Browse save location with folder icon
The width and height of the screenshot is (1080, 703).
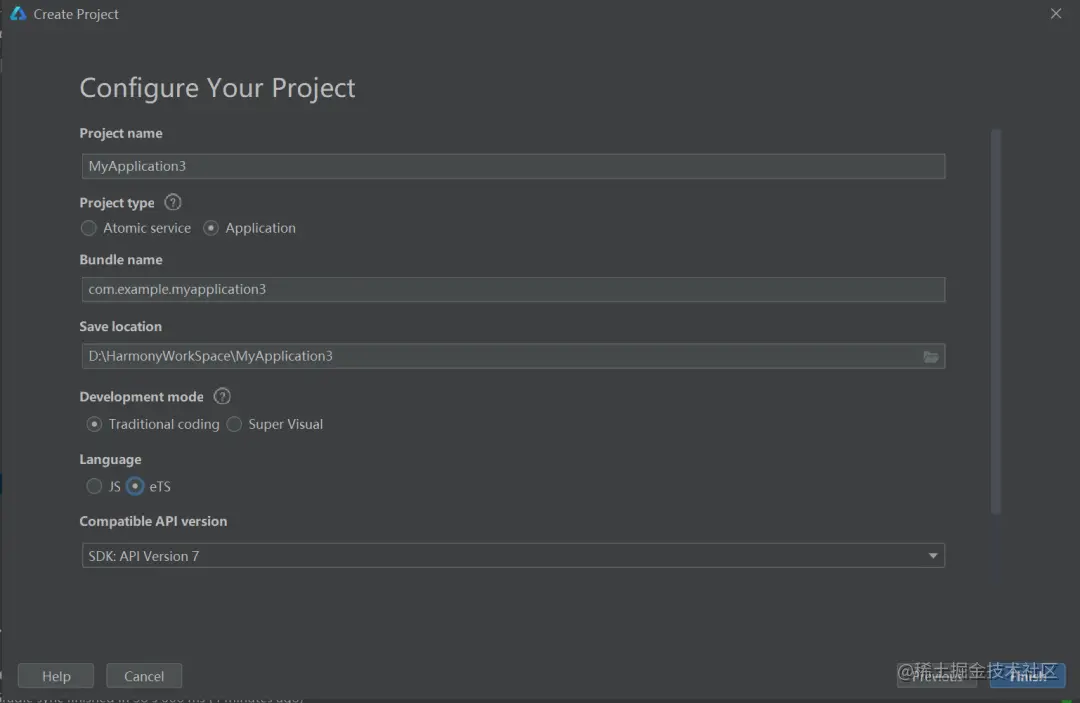(x=931, y=357)
